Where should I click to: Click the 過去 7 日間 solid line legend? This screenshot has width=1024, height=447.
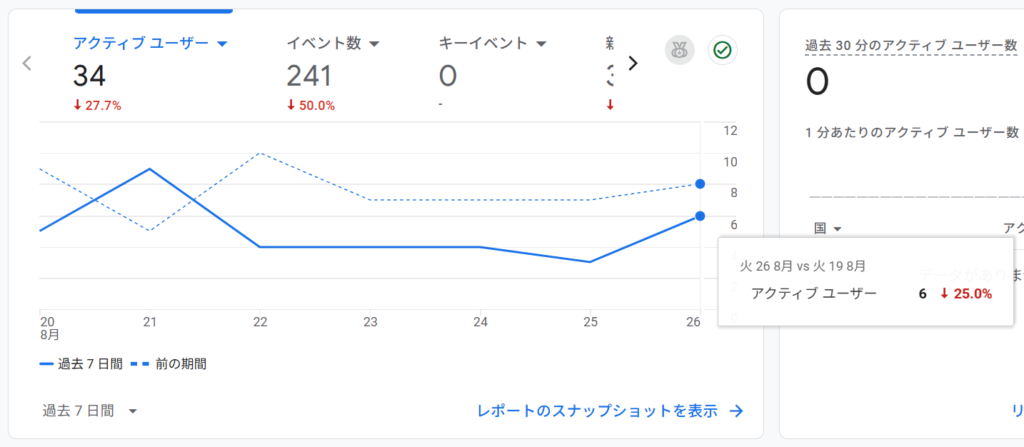click(82, 364)
